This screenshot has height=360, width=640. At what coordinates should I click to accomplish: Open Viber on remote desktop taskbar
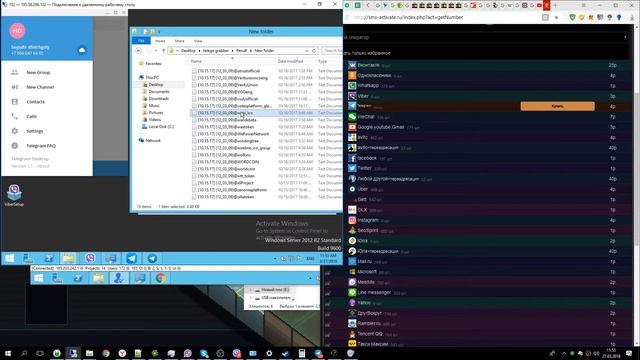click(90, 258)
